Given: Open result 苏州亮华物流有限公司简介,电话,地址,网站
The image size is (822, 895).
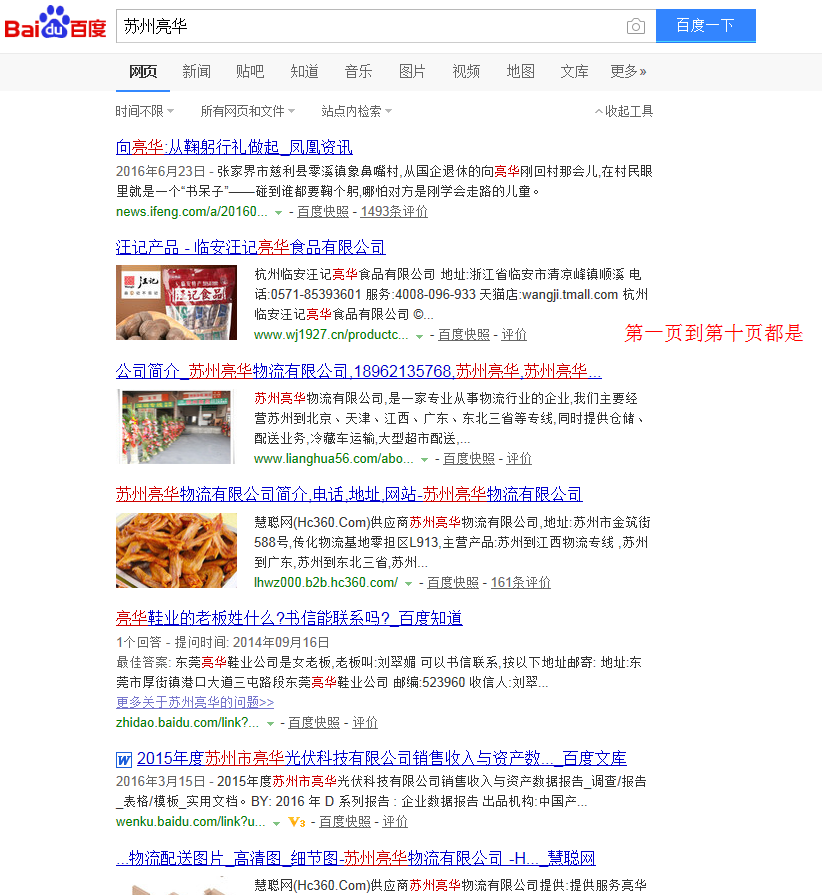Looking at the screenshot, I should point(349,494).
